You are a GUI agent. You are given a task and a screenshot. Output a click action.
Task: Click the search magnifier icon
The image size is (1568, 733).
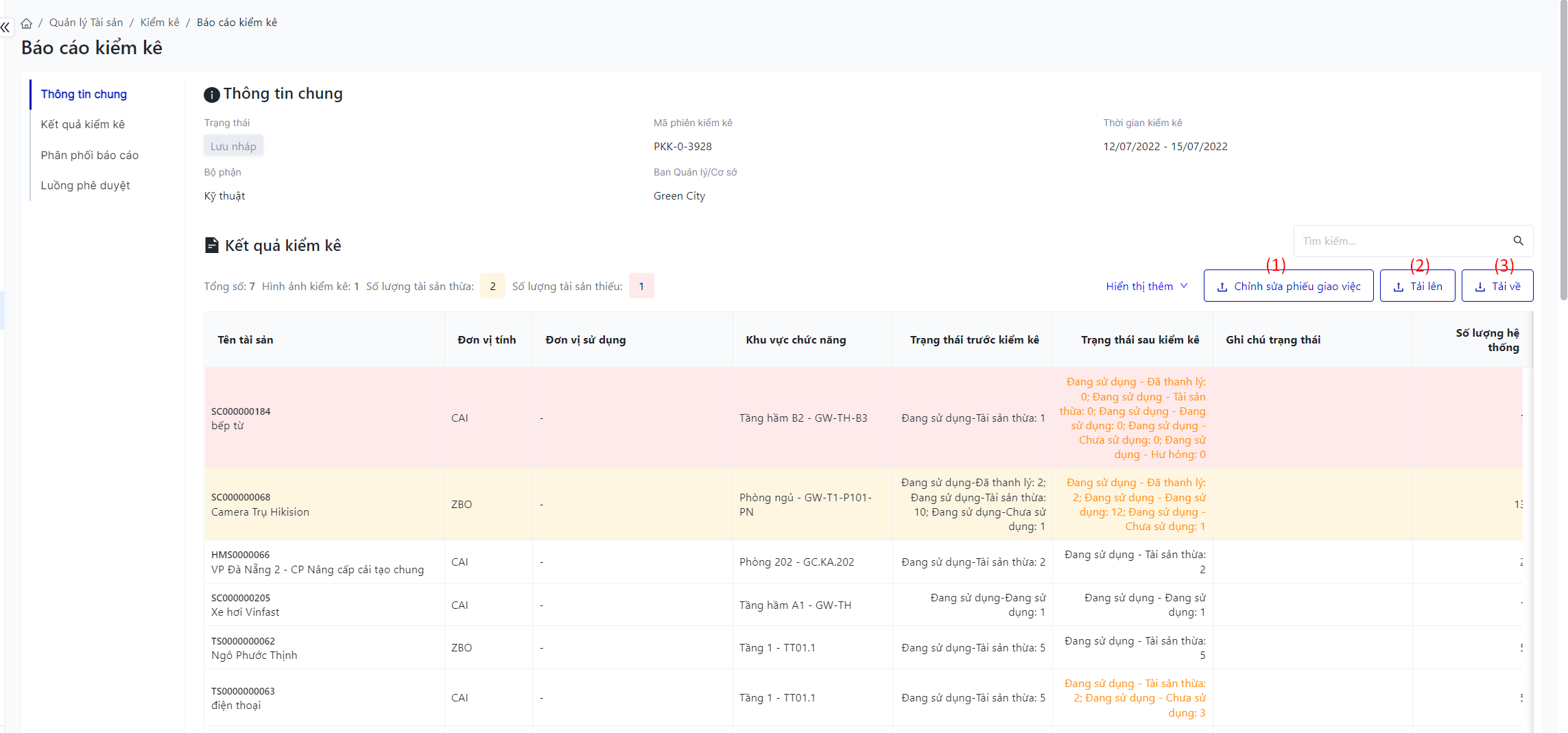(1518, 241)
